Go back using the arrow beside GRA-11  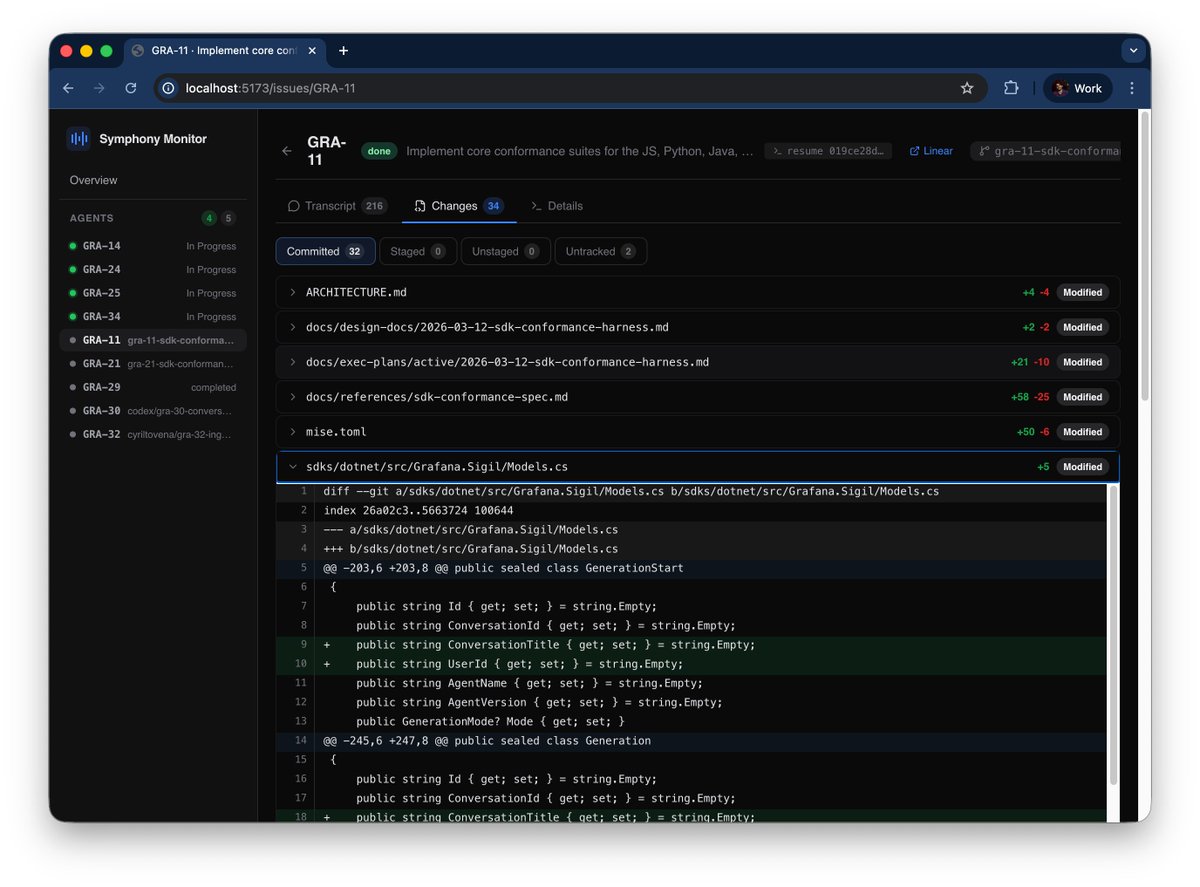[x=287, y=151]
